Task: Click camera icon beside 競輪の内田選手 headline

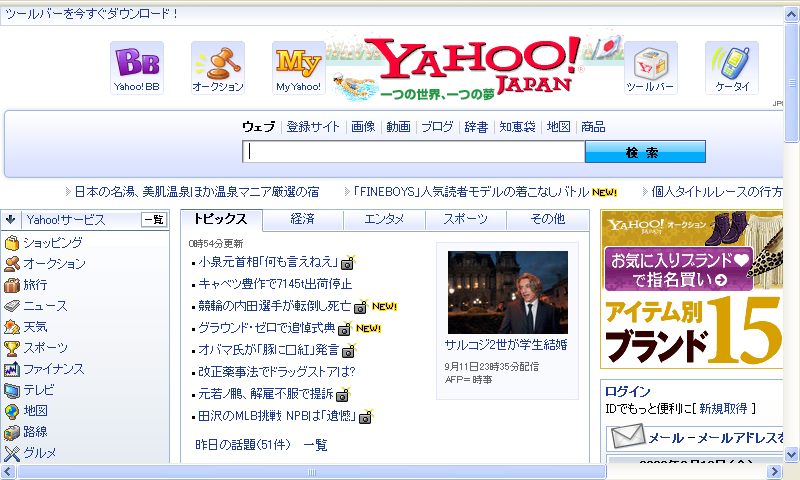Action: tap(361, 307)
